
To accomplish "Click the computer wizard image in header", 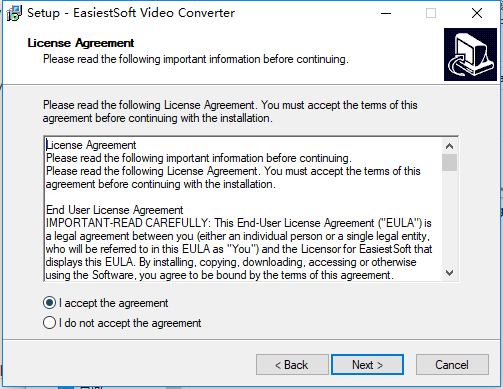I will pyautogui.click(x=470, y=54).
